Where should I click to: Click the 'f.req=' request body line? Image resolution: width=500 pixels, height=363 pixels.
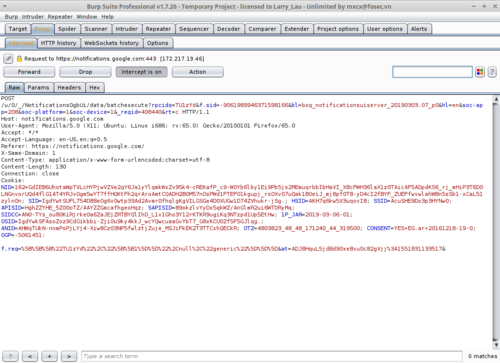tap(223, 249)
